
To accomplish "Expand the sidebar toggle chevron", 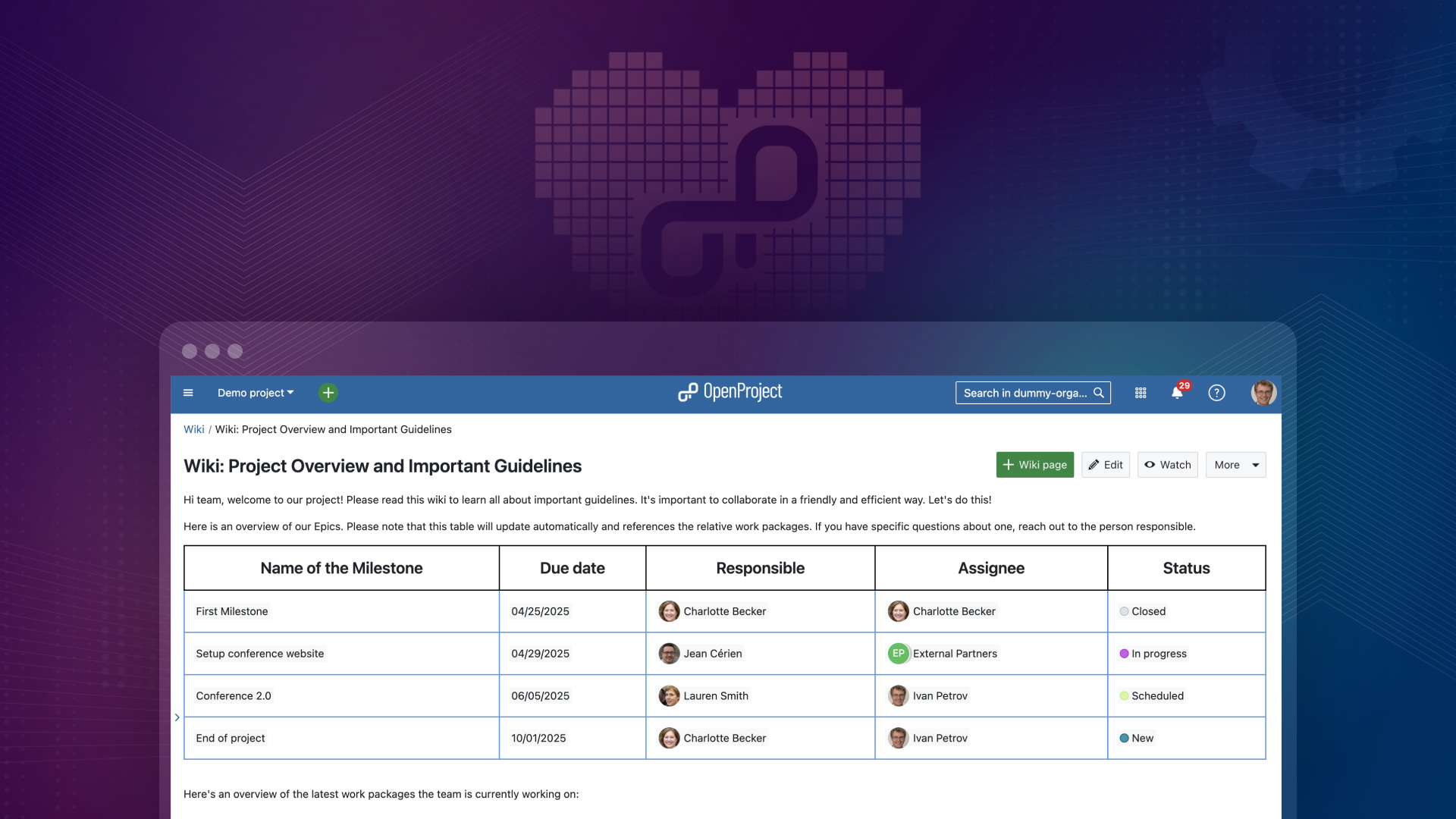I will [x=177, y=717].
